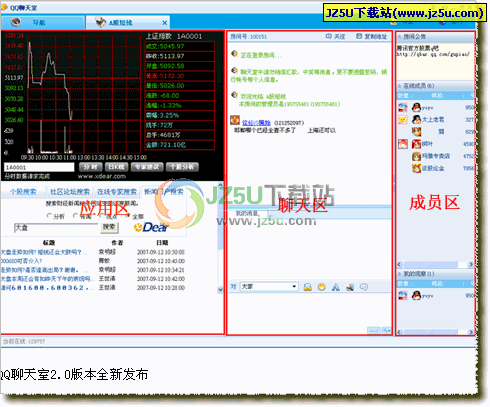
Task: Click the news search field containing 大盘
Action: click(x=56, y=228)
